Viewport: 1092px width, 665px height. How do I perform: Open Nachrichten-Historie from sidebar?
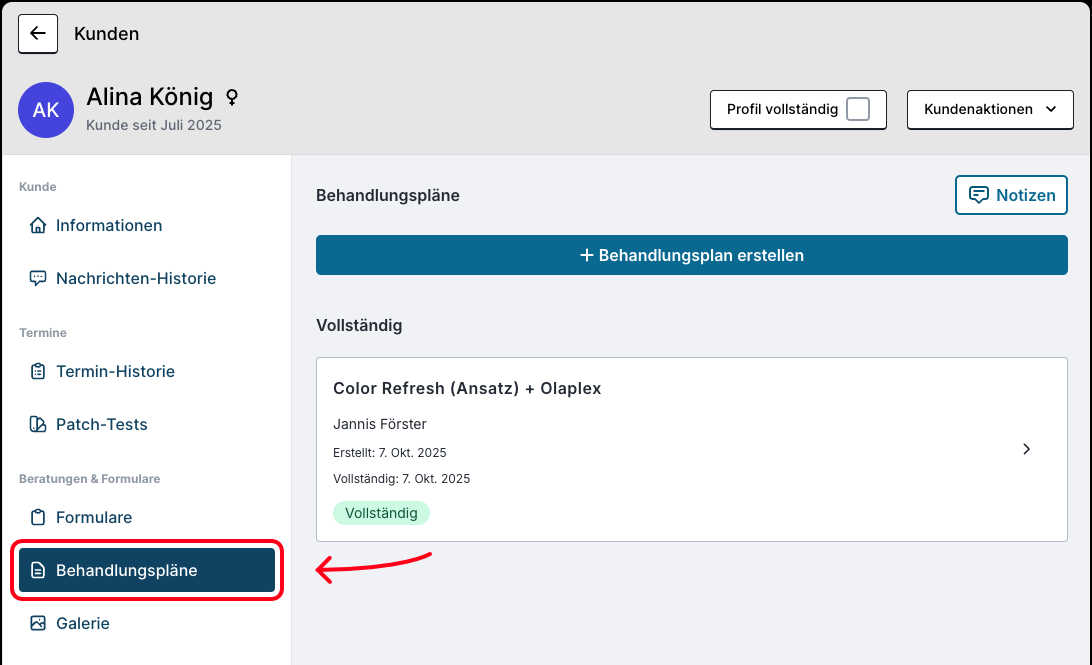pyautogui.click(x=136, y=279)
